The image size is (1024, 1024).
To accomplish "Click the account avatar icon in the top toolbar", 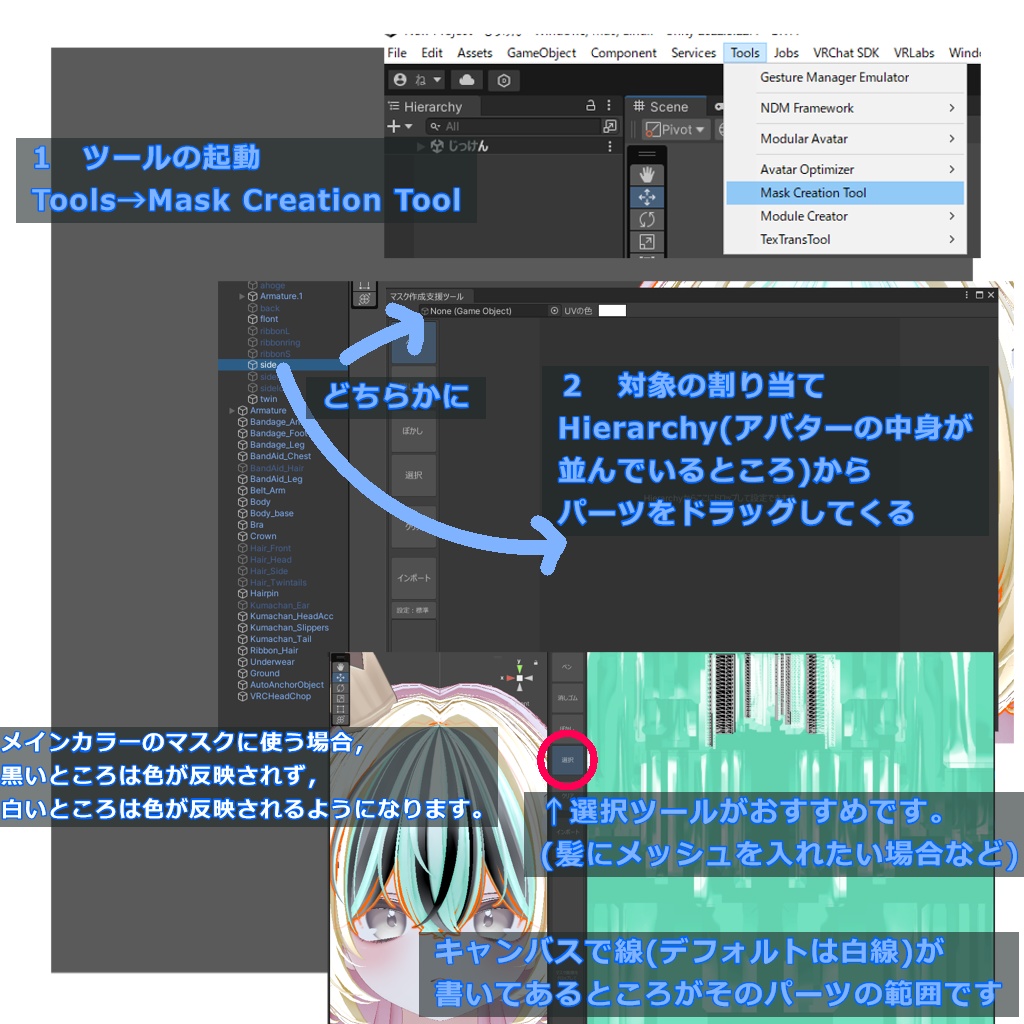I will point(401,80).
